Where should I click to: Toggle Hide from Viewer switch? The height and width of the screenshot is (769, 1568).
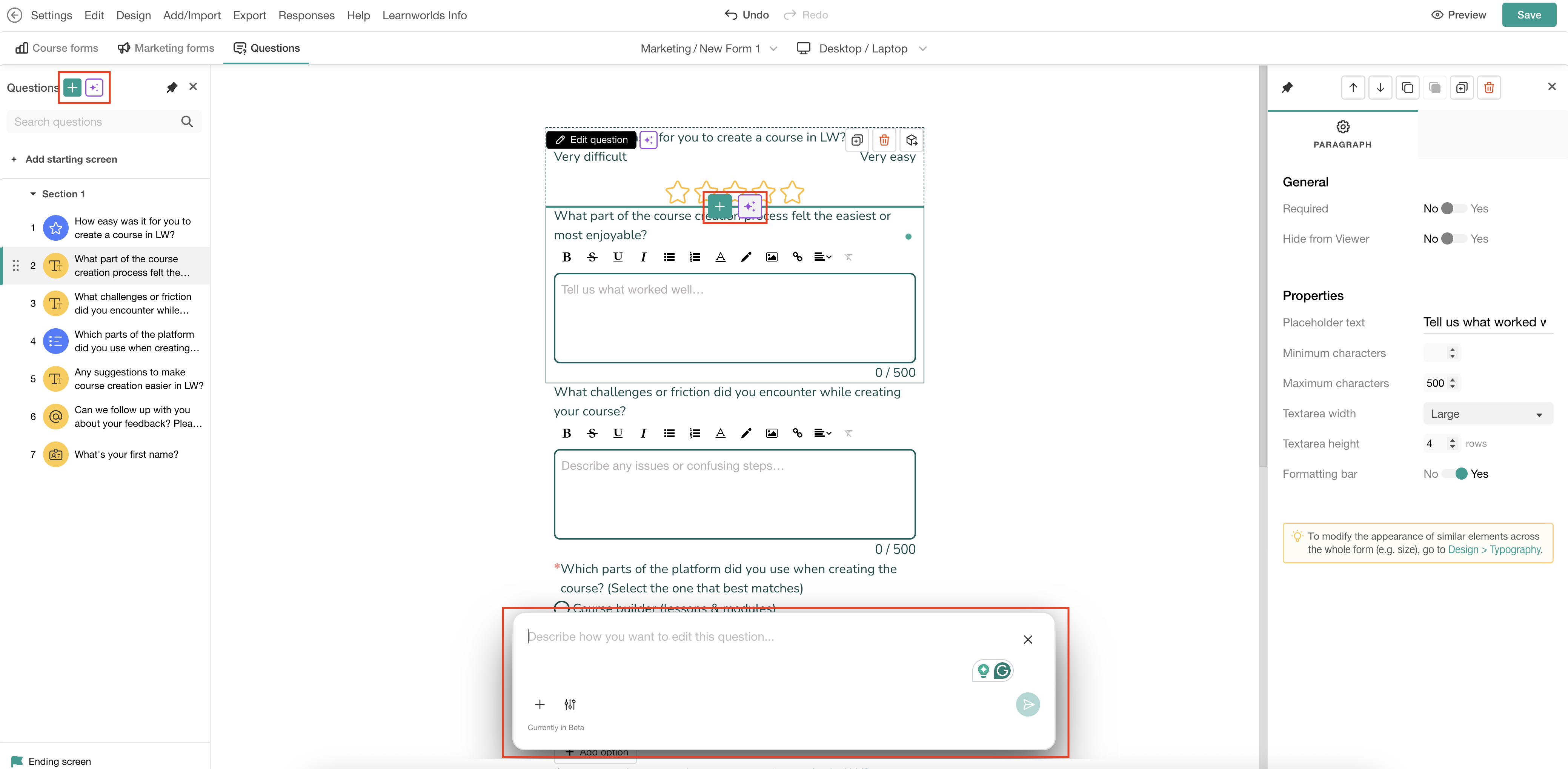(x=1454, y=239)
